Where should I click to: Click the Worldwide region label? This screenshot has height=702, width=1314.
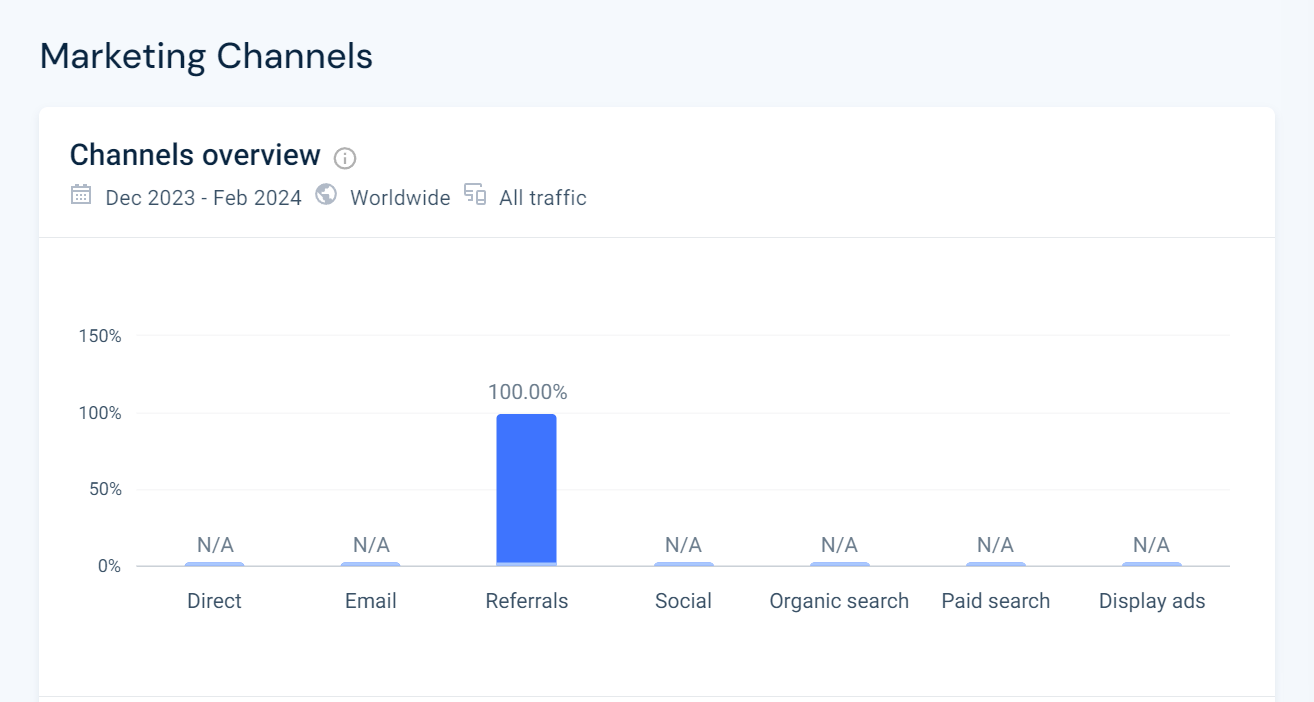[x=400, y=198]
